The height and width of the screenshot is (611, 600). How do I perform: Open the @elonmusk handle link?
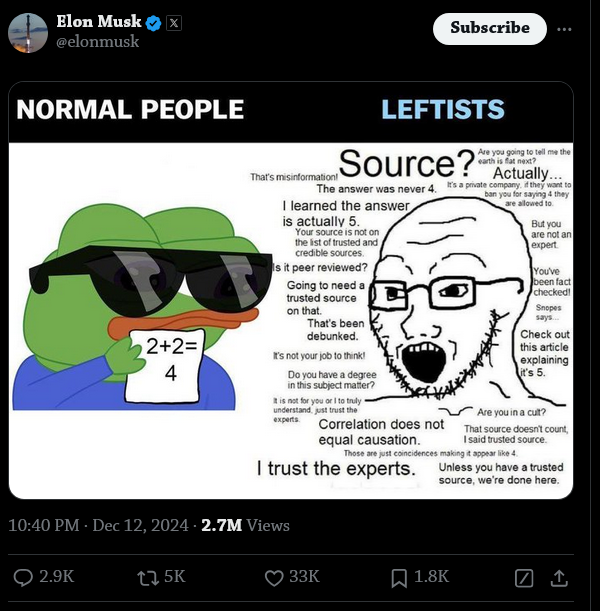pyautogui.click(x=97, y=41)
